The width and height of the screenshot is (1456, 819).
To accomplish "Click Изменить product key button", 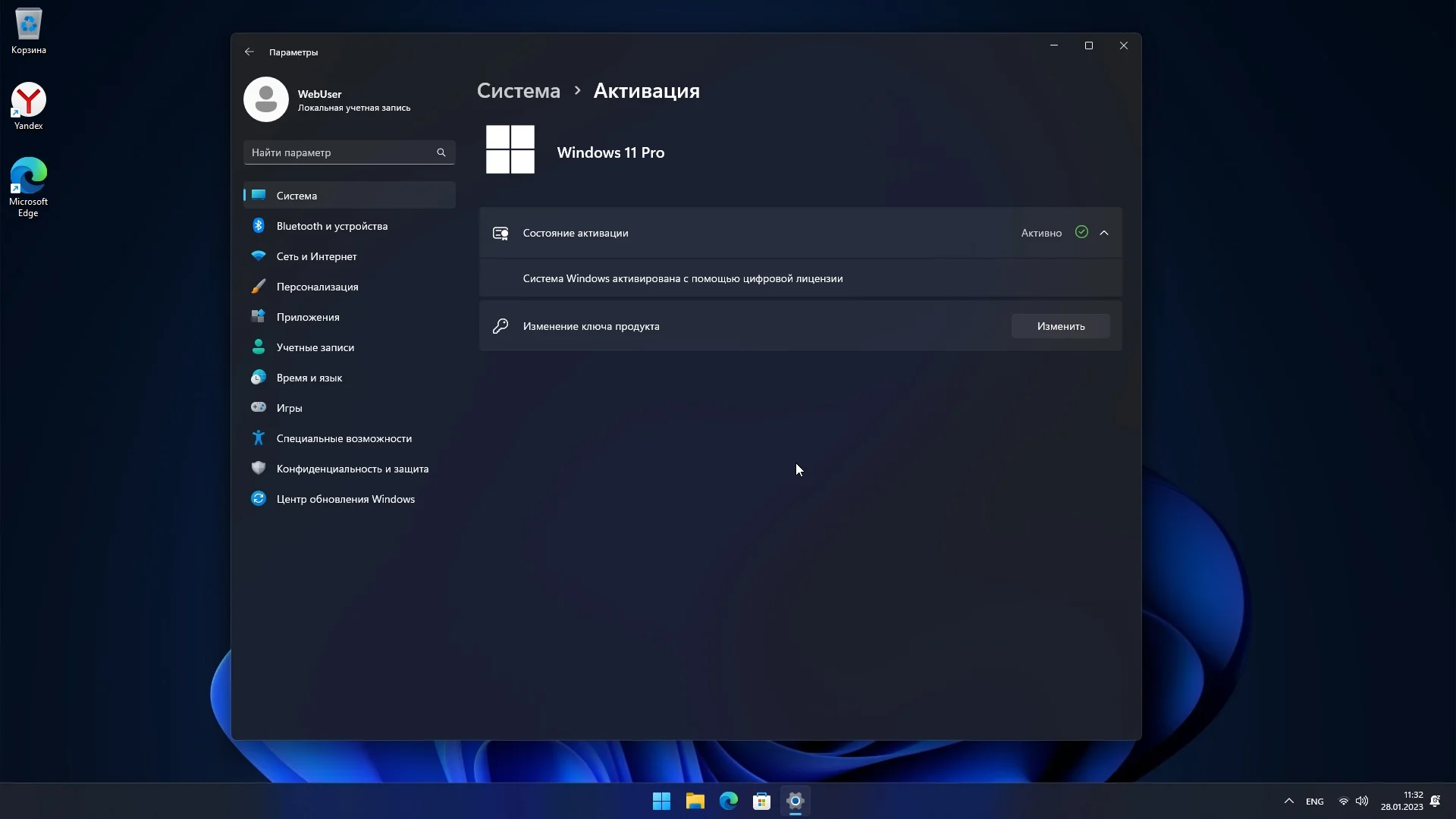I will click(1060, 326).
